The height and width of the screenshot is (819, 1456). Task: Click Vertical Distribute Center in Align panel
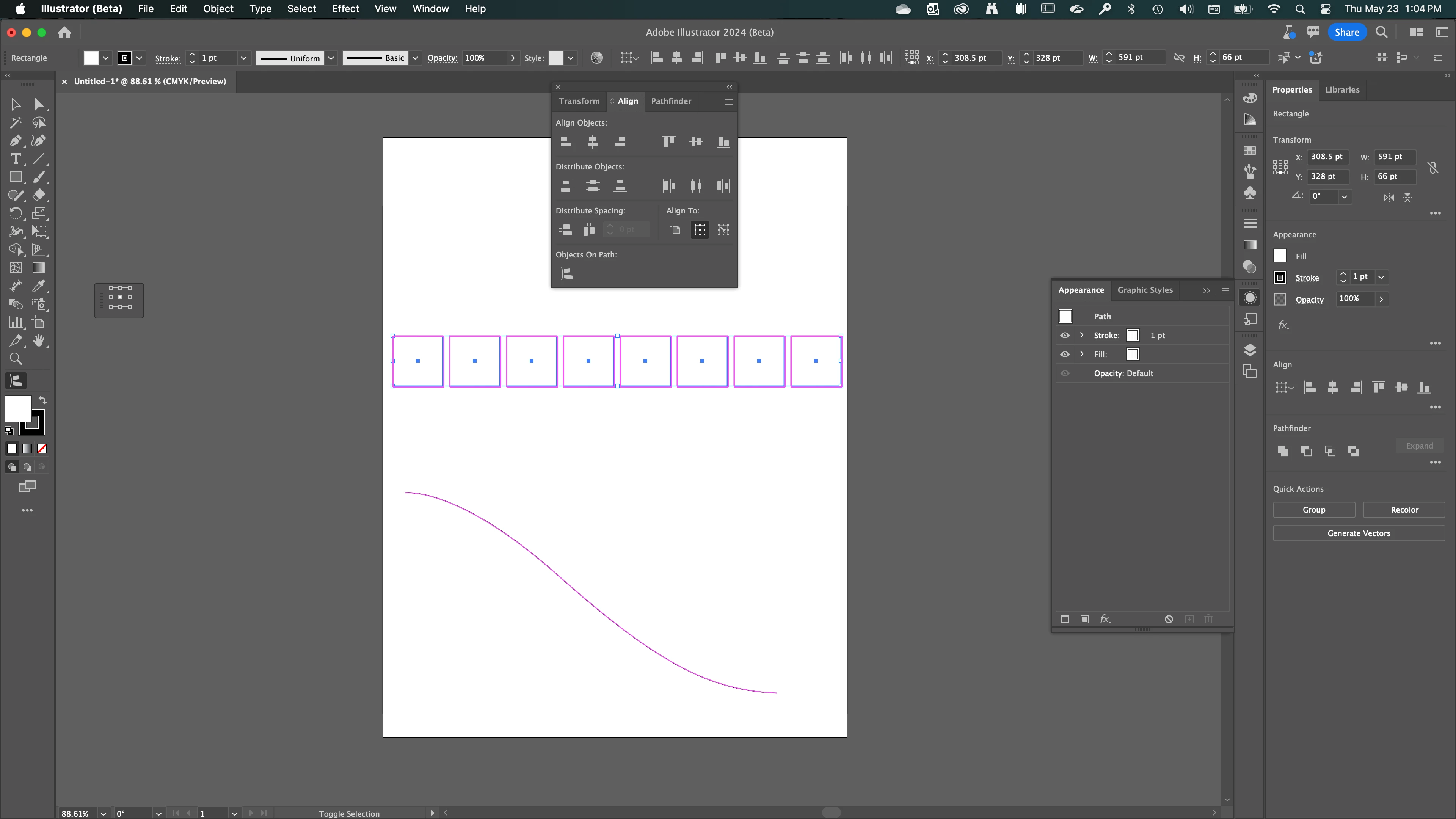(592, 185)
